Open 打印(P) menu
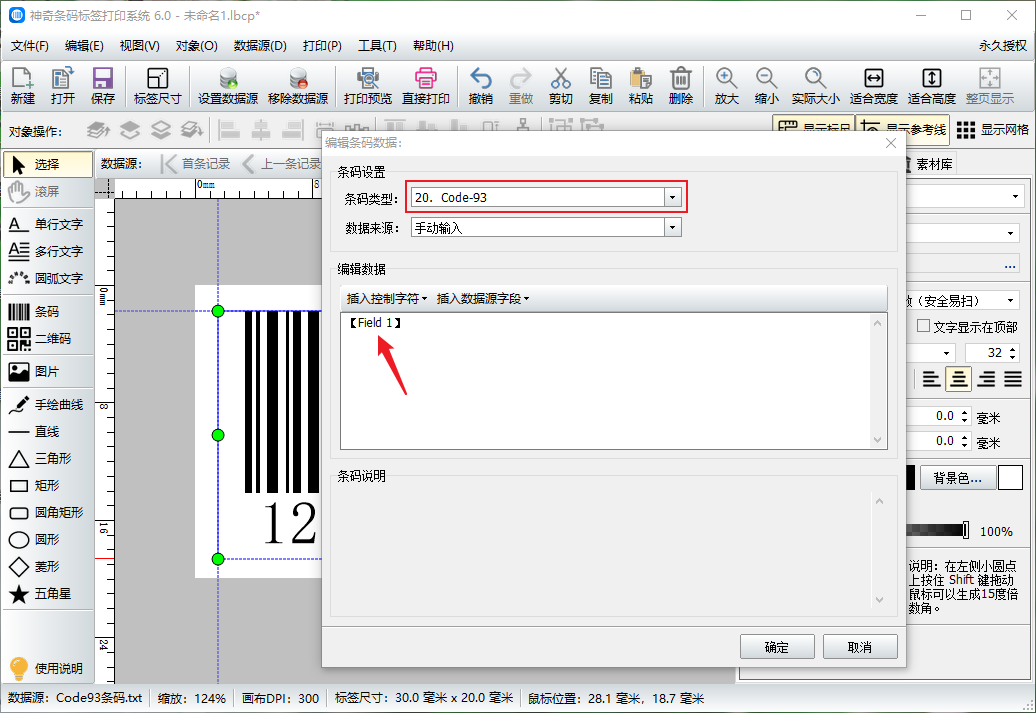The image size is (1036, 713). click(x=322, y=46)
